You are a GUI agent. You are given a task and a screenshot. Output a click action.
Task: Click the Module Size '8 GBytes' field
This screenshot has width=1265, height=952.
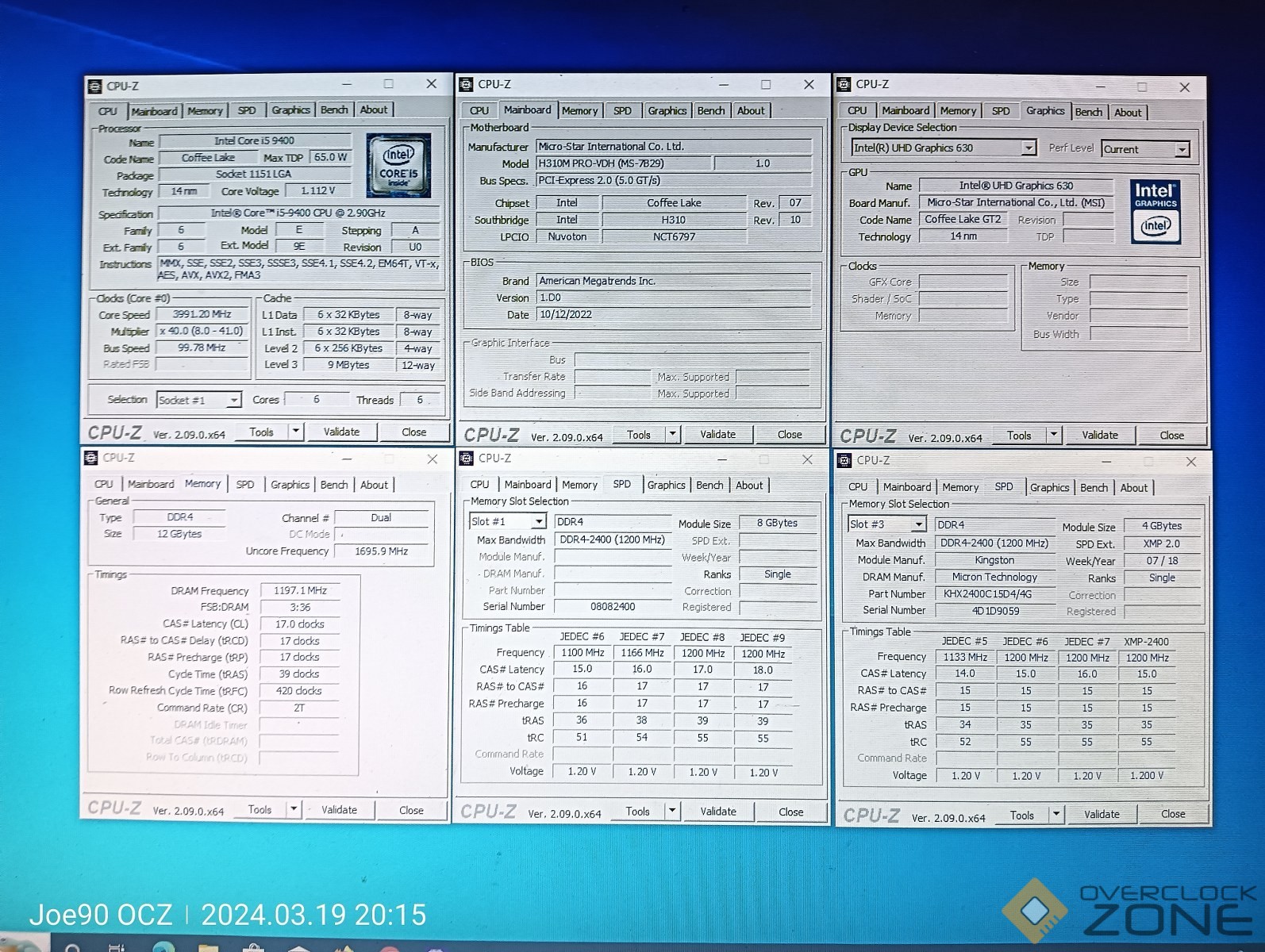tap(777, 523)
